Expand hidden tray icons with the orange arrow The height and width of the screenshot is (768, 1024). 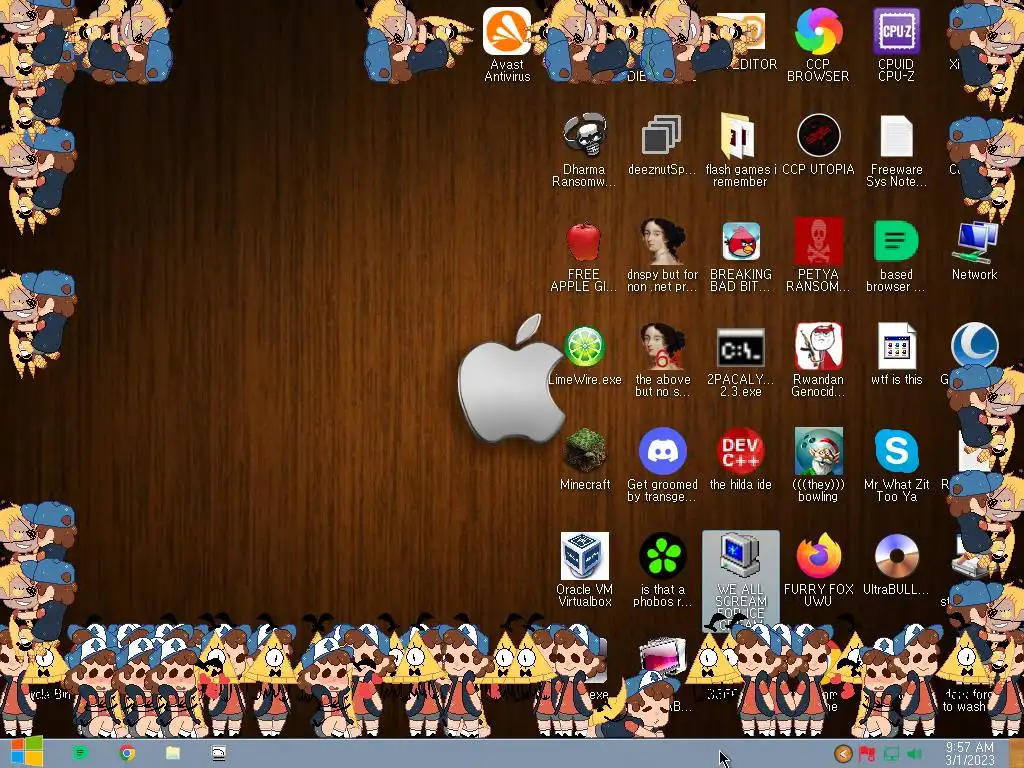coord(843,754)
